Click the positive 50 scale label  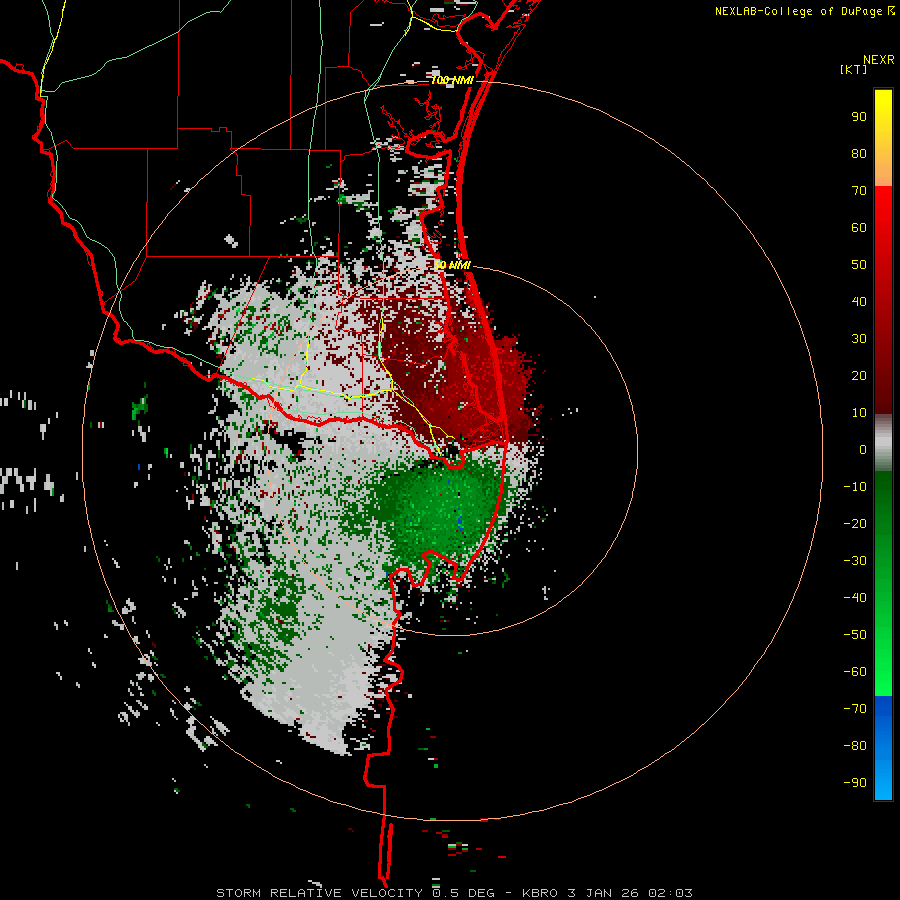(859, 265)
